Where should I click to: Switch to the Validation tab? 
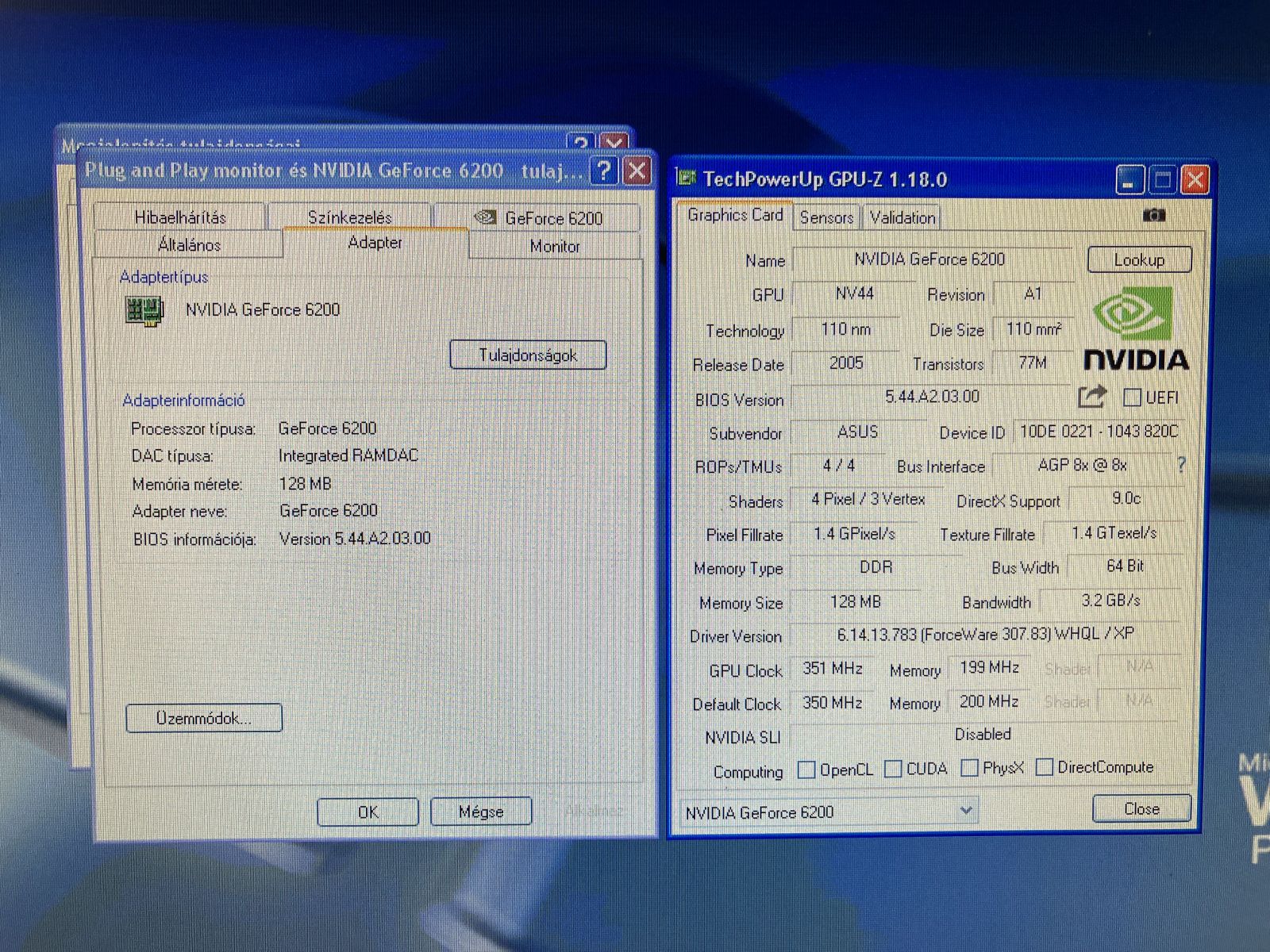click(x=902, y=217)
